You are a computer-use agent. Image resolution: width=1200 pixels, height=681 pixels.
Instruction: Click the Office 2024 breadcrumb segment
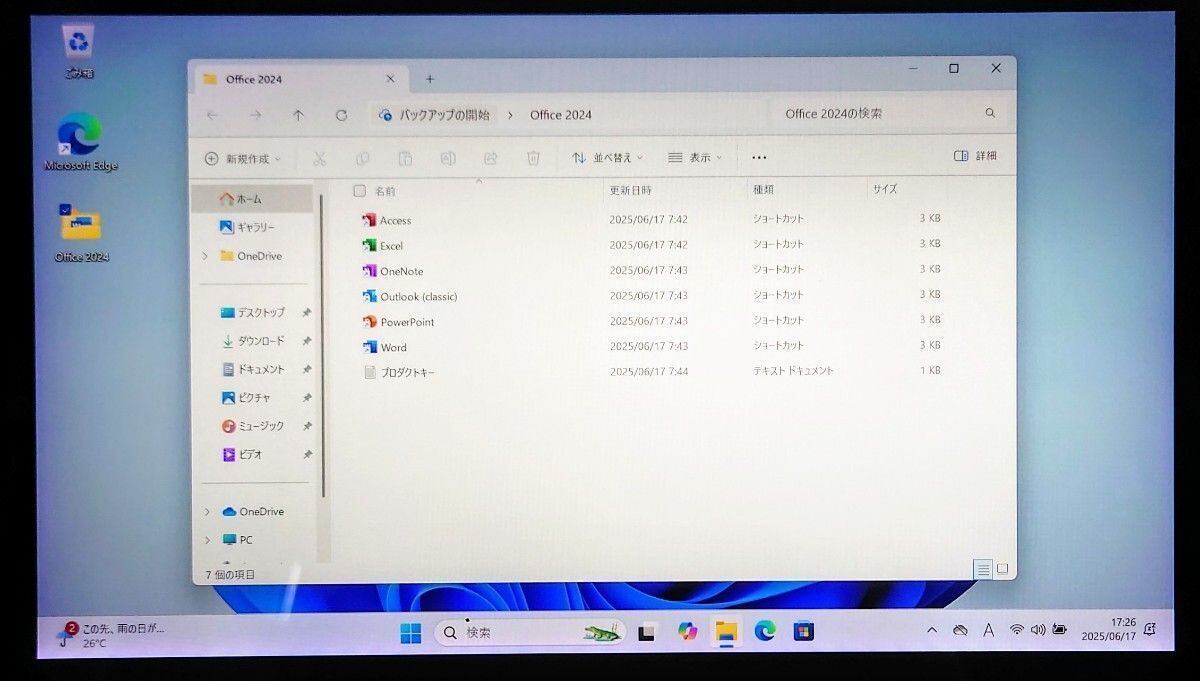(x=561, y=115)
